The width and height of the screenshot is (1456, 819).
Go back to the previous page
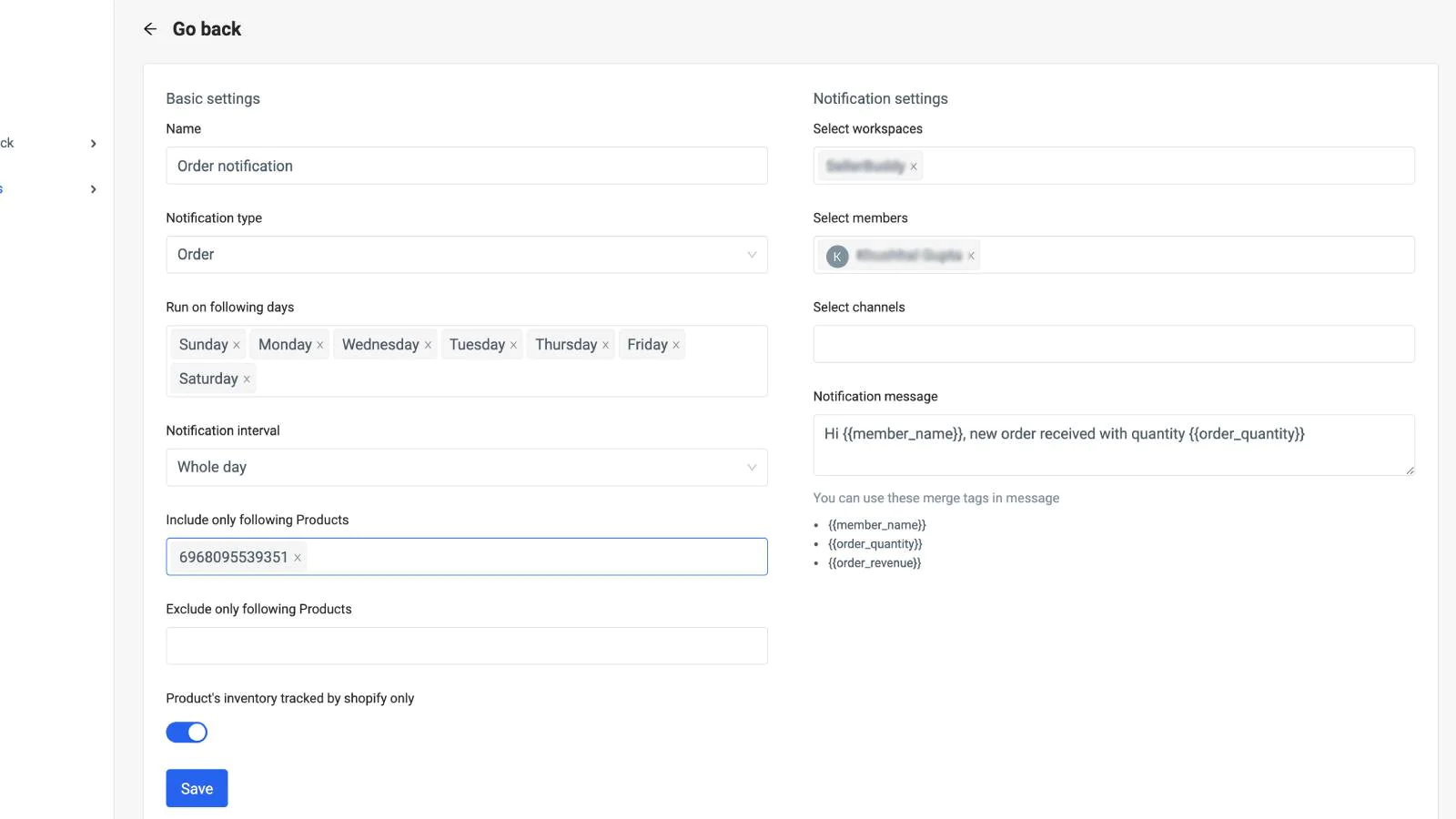click(207, 29)
